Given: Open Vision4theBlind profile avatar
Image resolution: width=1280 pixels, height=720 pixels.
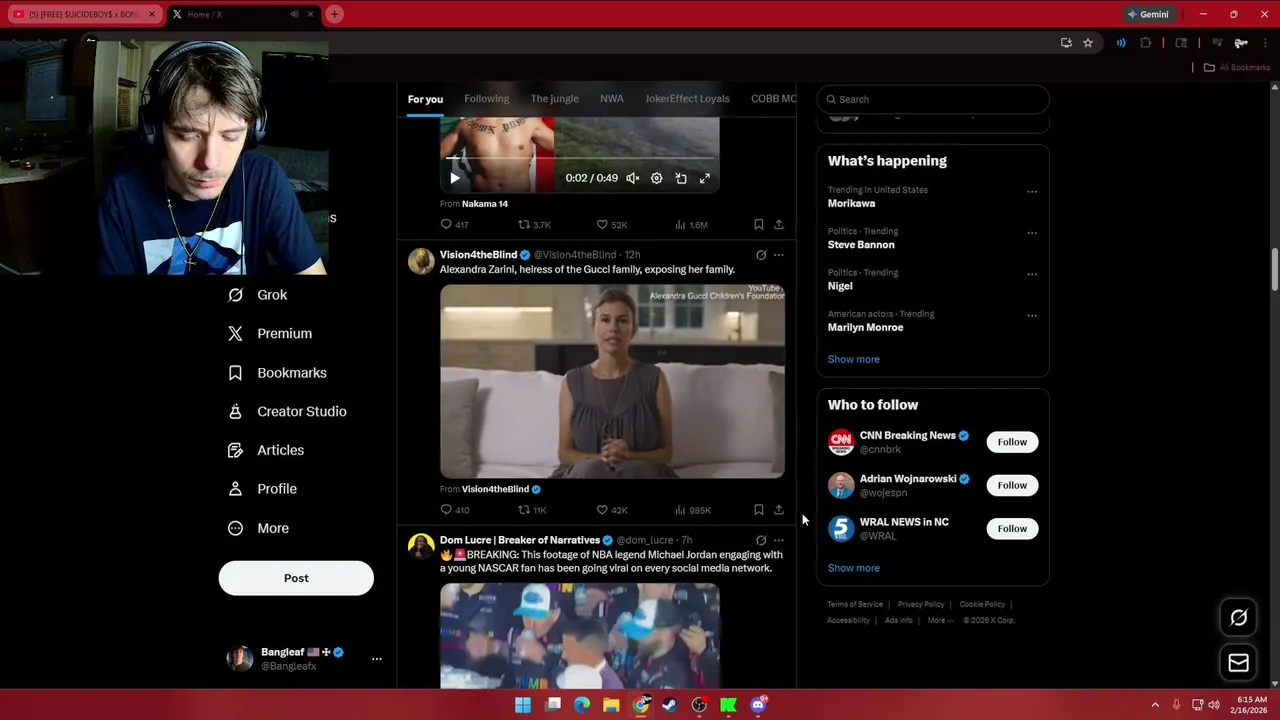Looking at the screenshot, I should [x=421, y=261].
